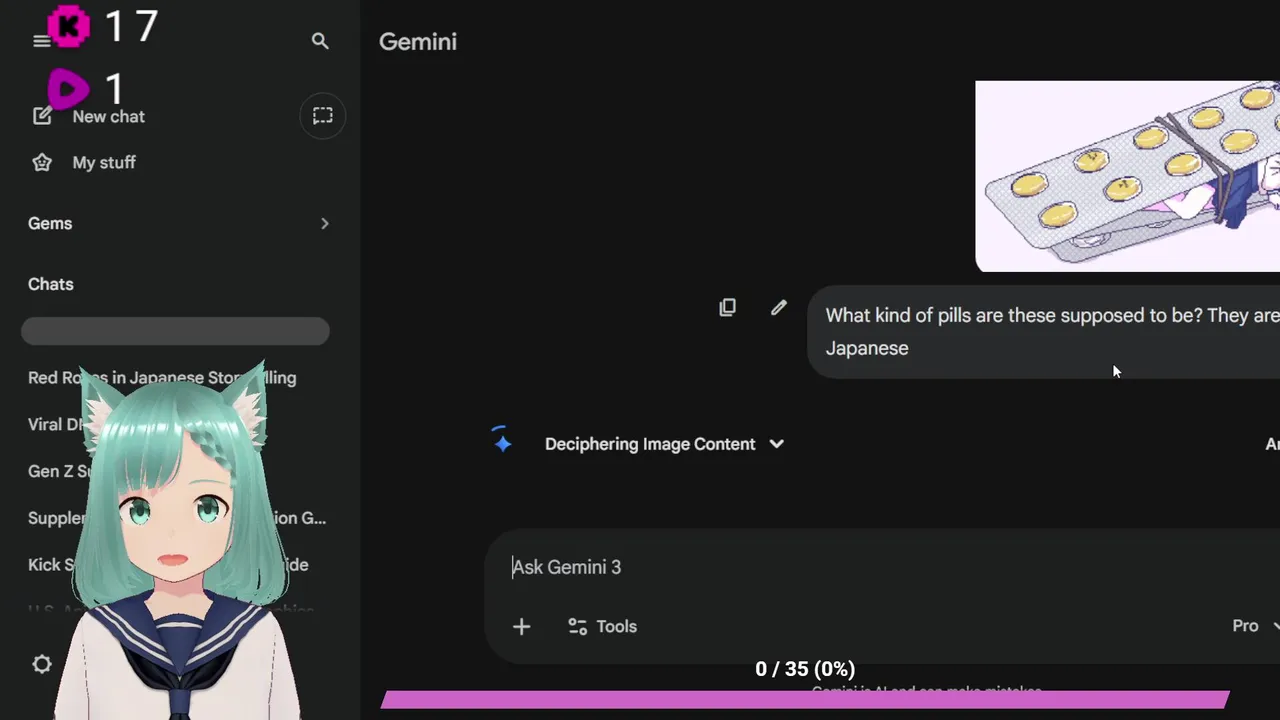Edit the prompt with pencil icon
The width and height of the screenshot is (1280, 720).
[x=778, y=308]
